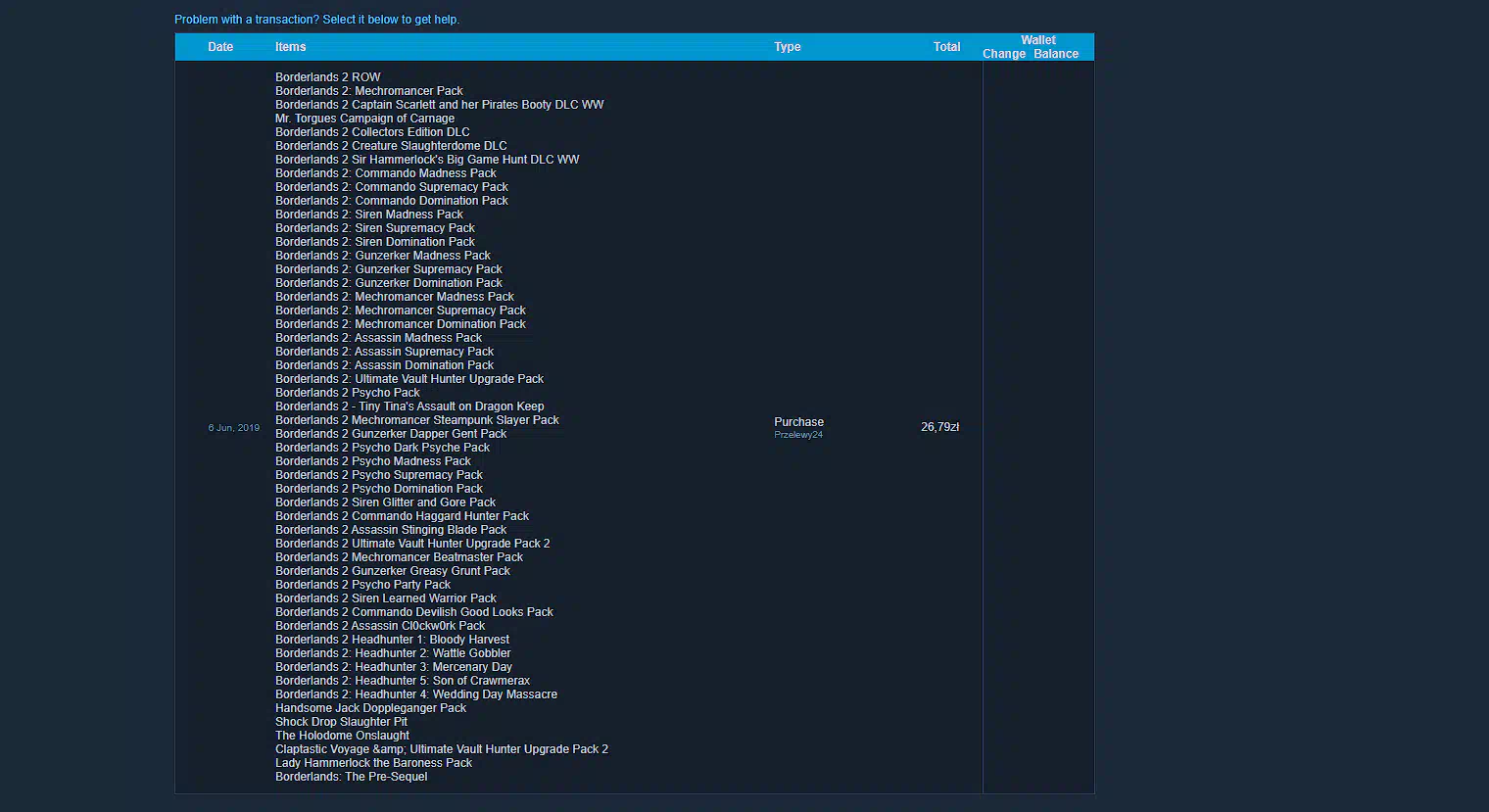Click 'Psycho Party Pack' item
The width and height of the screenshot is (1489, 812).
click(x=363, y=585)
